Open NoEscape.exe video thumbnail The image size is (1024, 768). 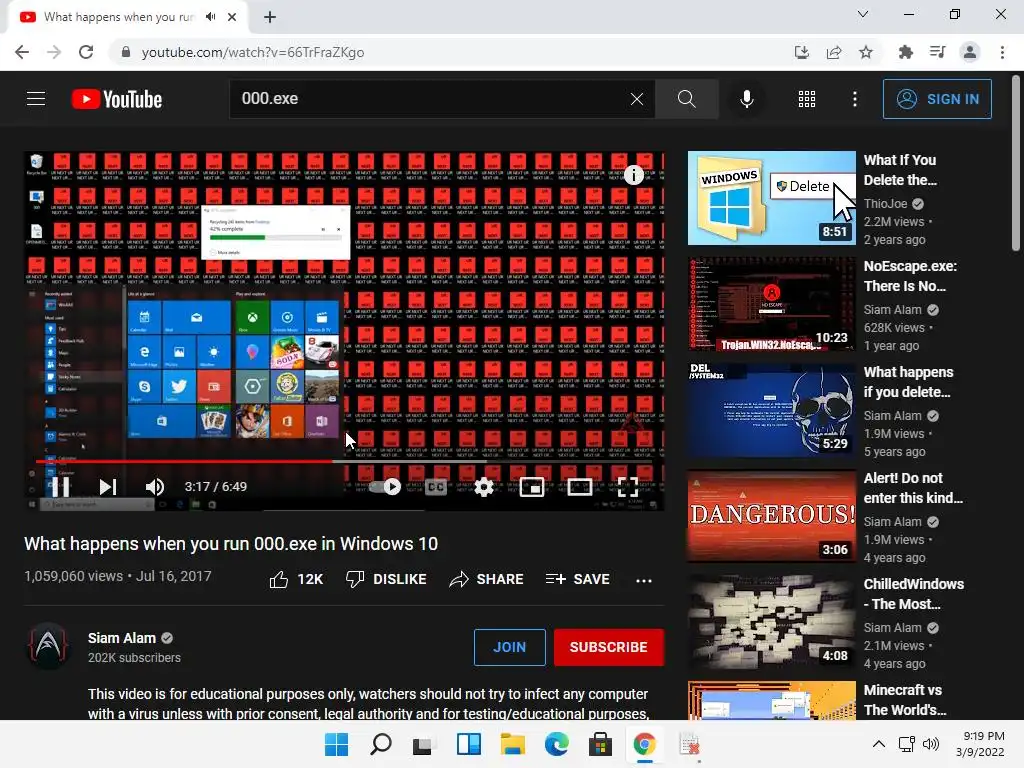[x=772, y=304]
